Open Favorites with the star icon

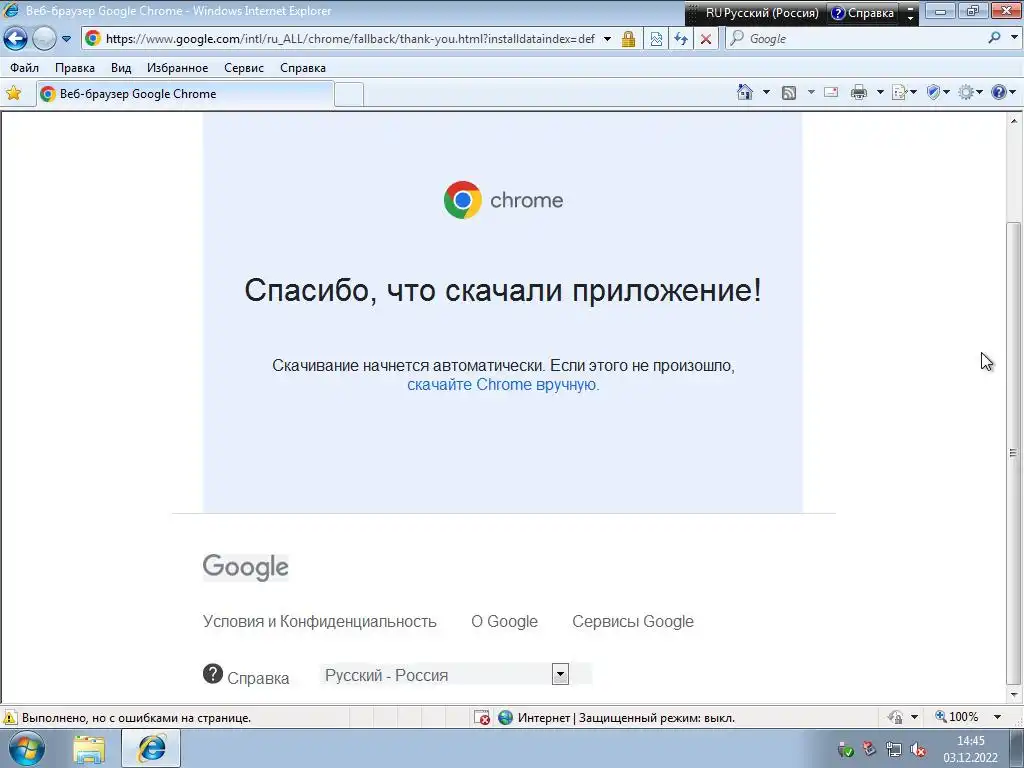click(14, 93)
